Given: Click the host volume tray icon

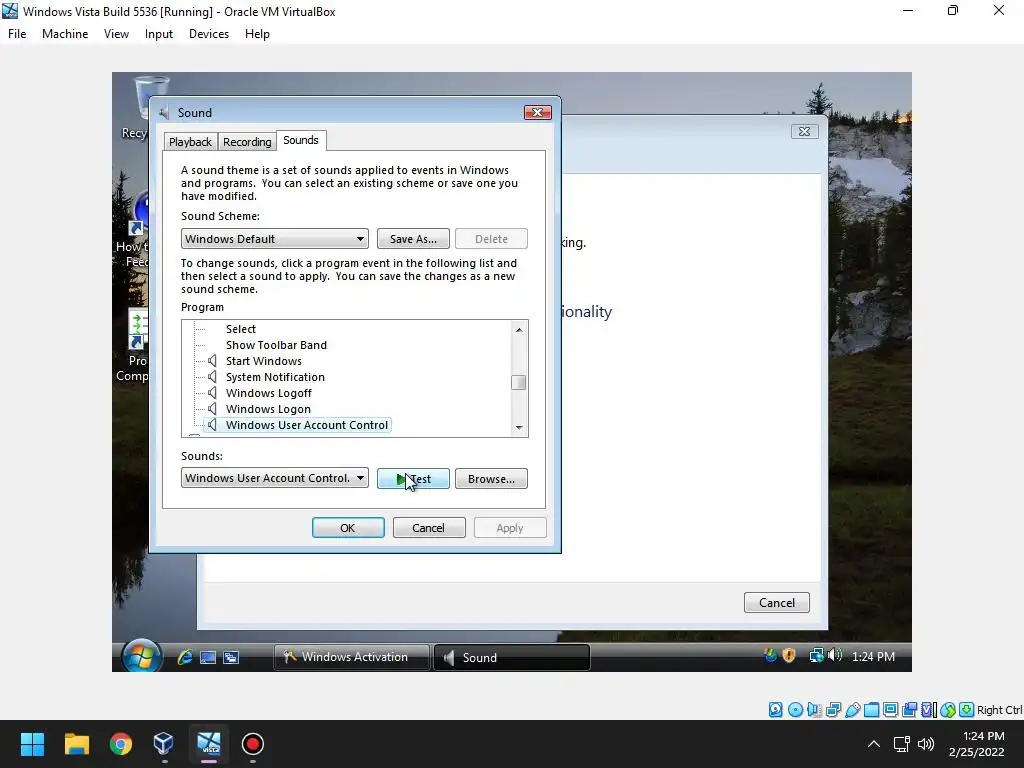Looking at the screenshot, I should tap(926, 744).
